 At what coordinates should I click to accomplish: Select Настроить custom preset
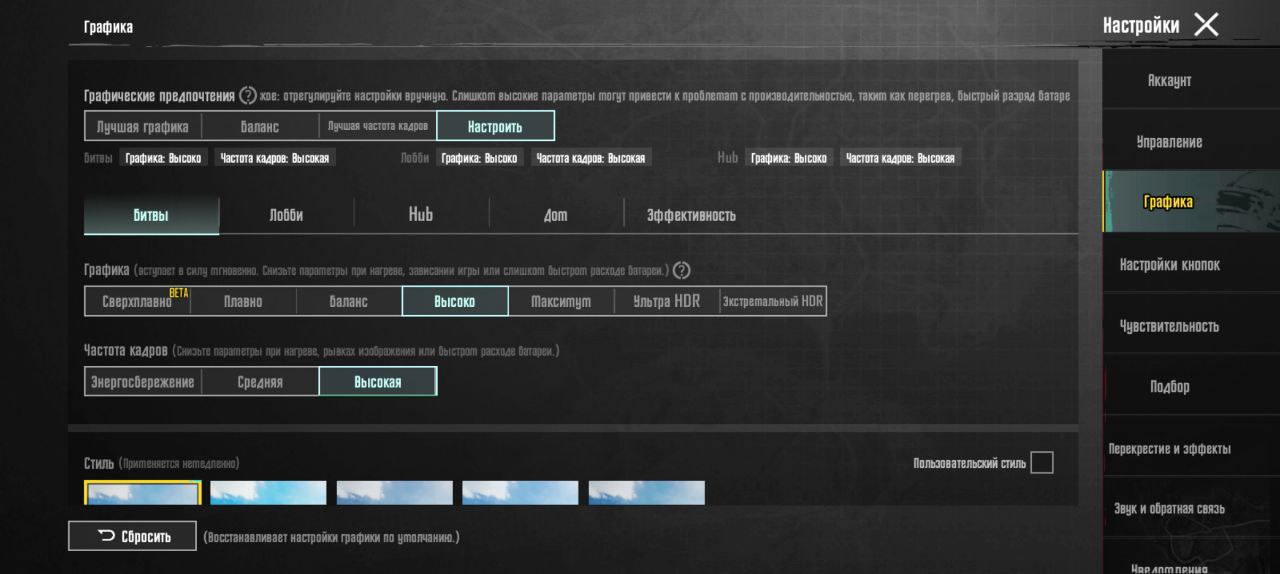point(495,127)
